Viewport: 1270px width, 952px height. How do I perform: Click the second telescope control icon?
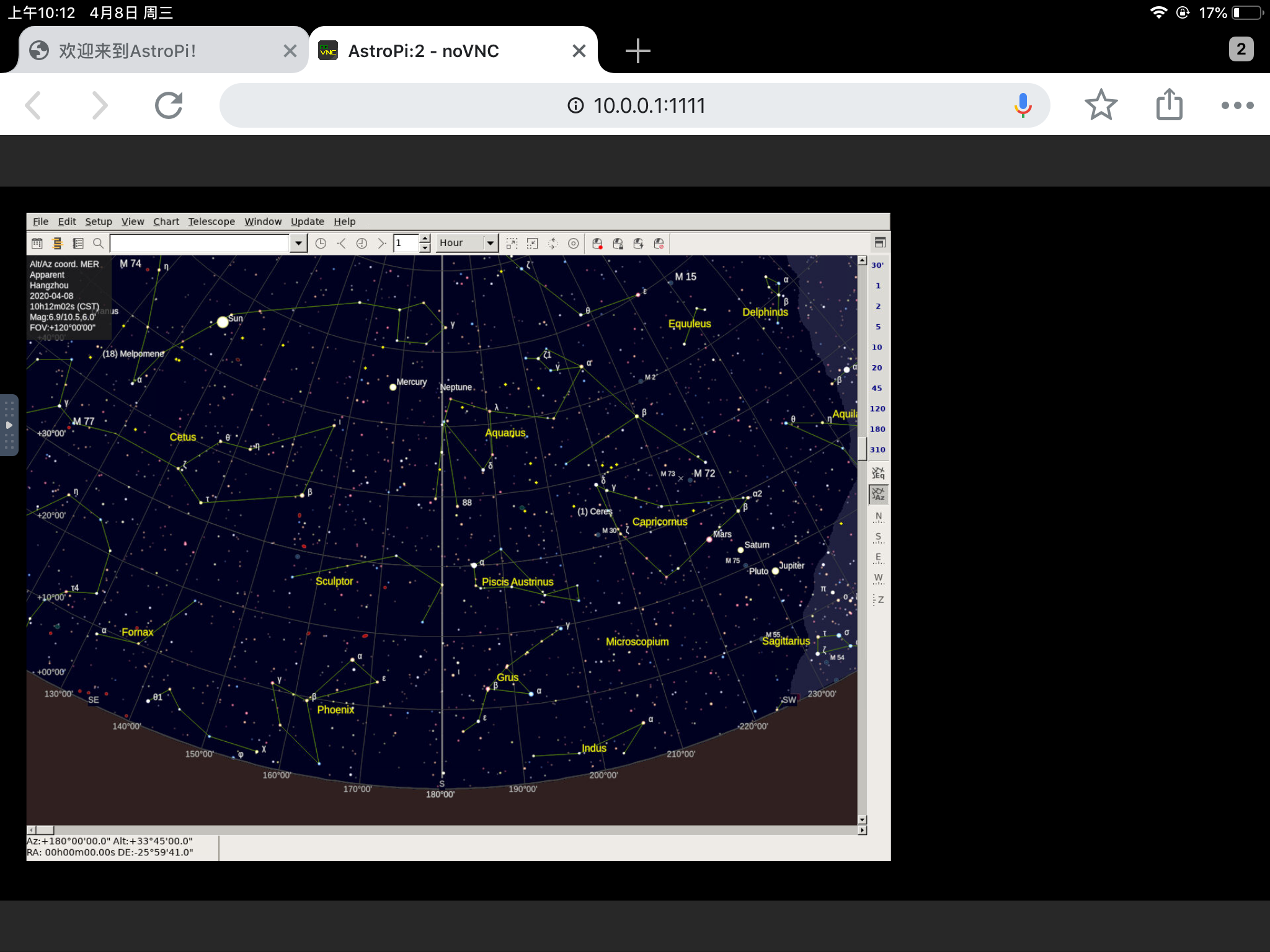(x=618, y=244)
